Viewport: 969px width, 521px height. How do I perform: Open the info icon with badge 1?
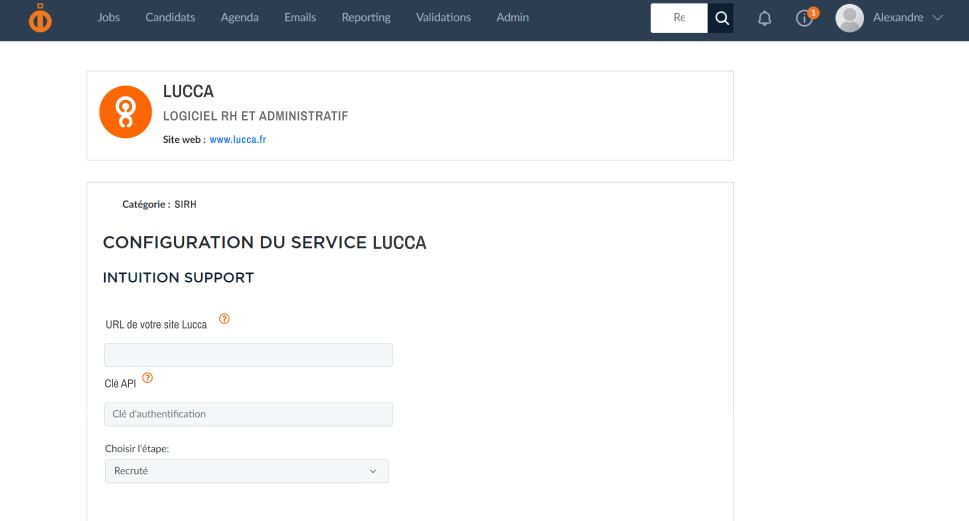(806, 17)
